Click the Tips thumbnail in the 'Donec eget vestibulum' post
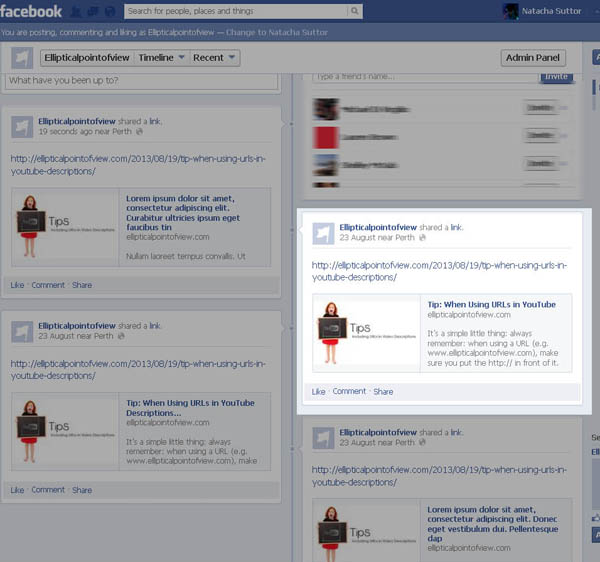The image size is (600, 562). click(x=367, y=531)
